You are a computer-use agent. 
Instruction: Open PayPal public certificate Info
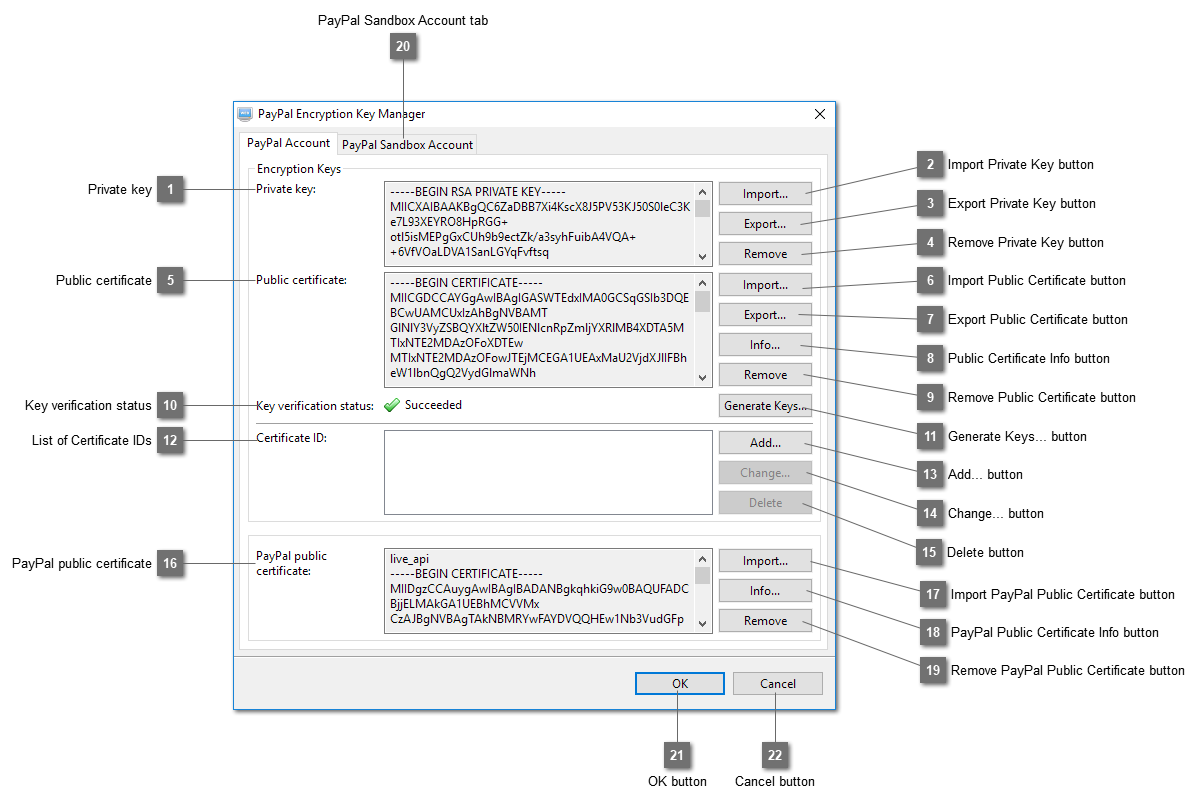pos(765,590)
